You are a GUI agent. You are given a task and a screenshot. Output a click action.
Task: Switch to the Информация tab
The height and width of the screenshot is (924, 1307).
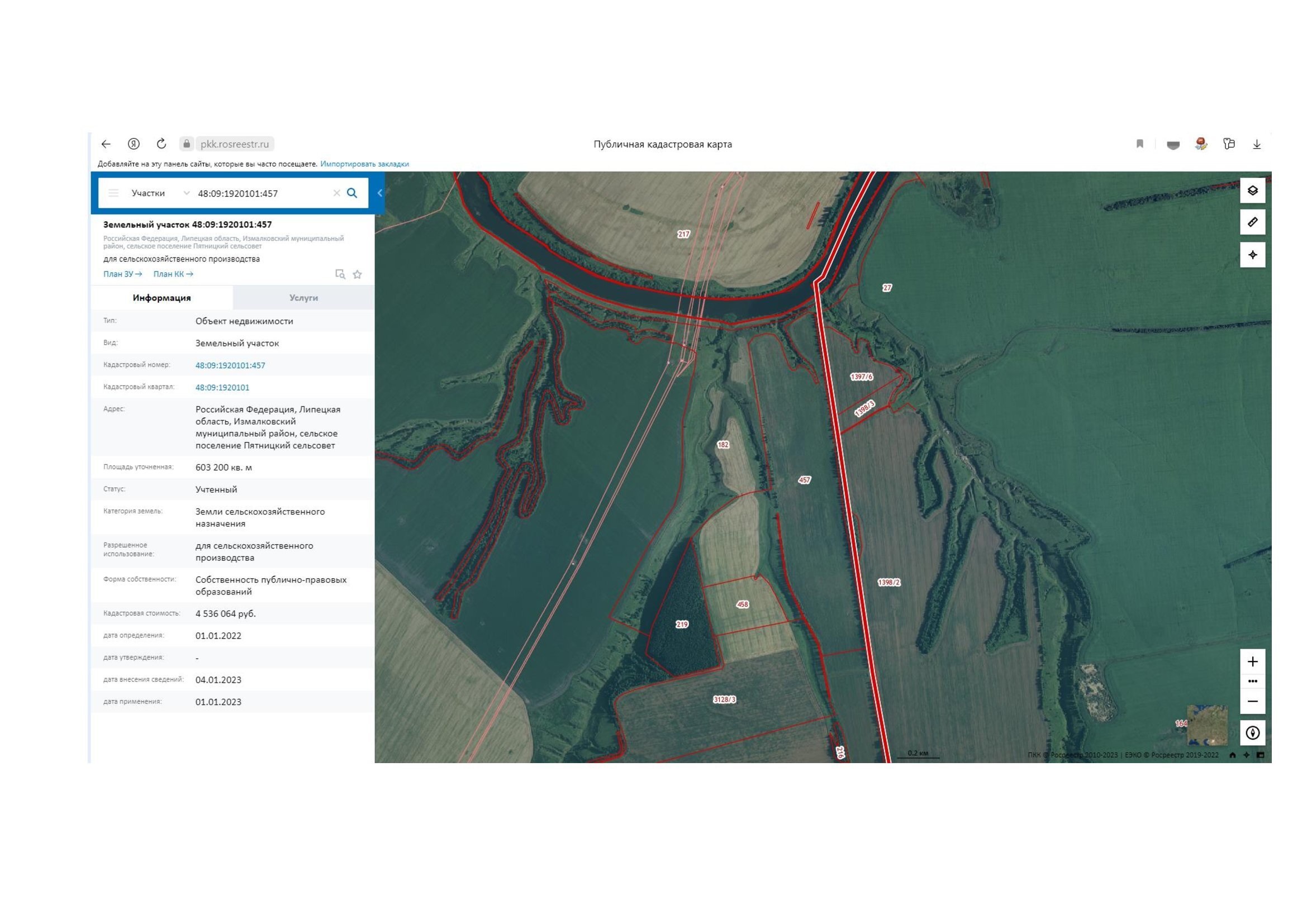tap(161, 298)
